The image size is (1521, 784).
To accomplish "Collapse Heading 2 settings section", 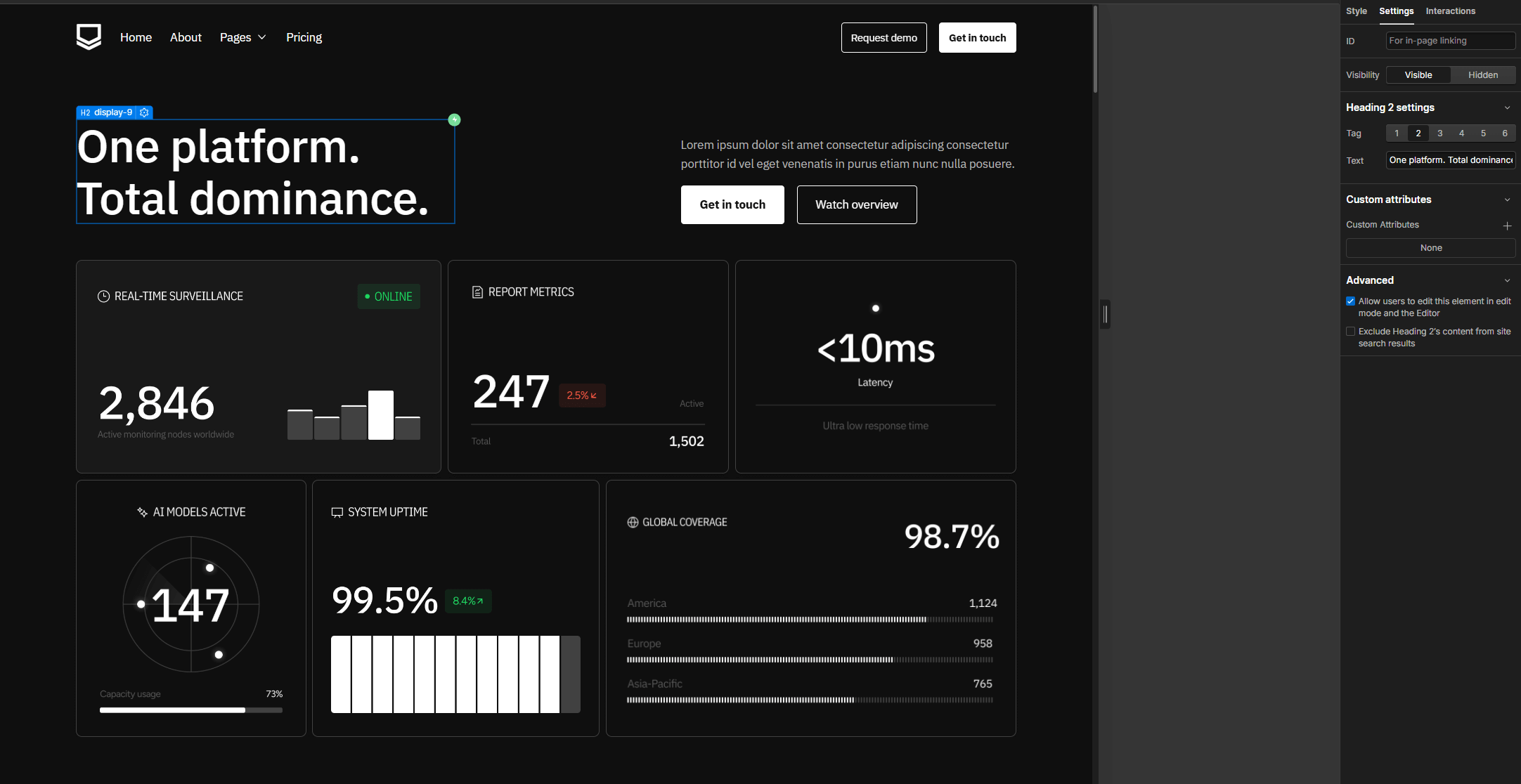I will (x=1507, y=108).
